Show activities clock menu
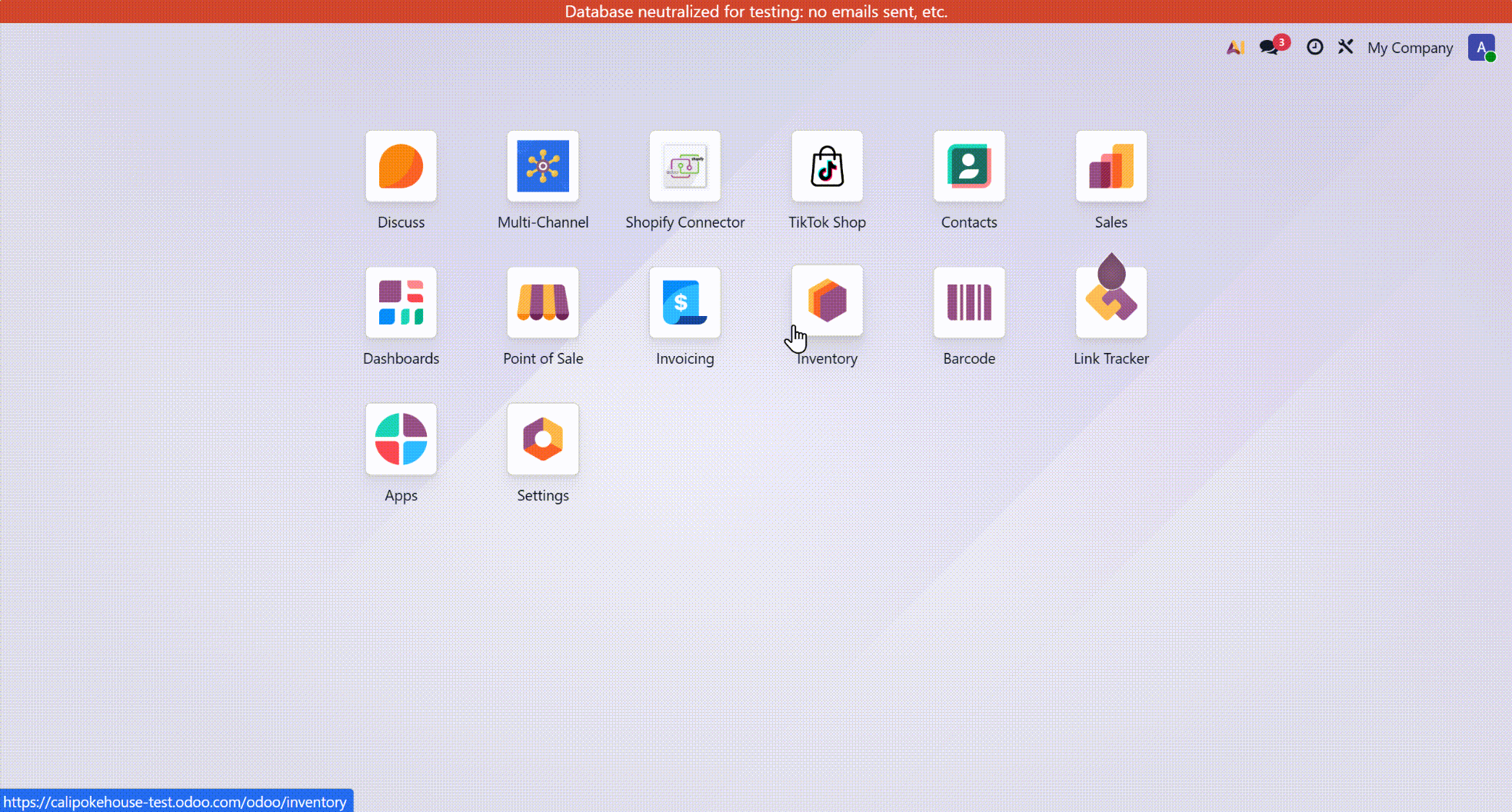Screen dimensions: 1512x812 (x=1314, y=48)
